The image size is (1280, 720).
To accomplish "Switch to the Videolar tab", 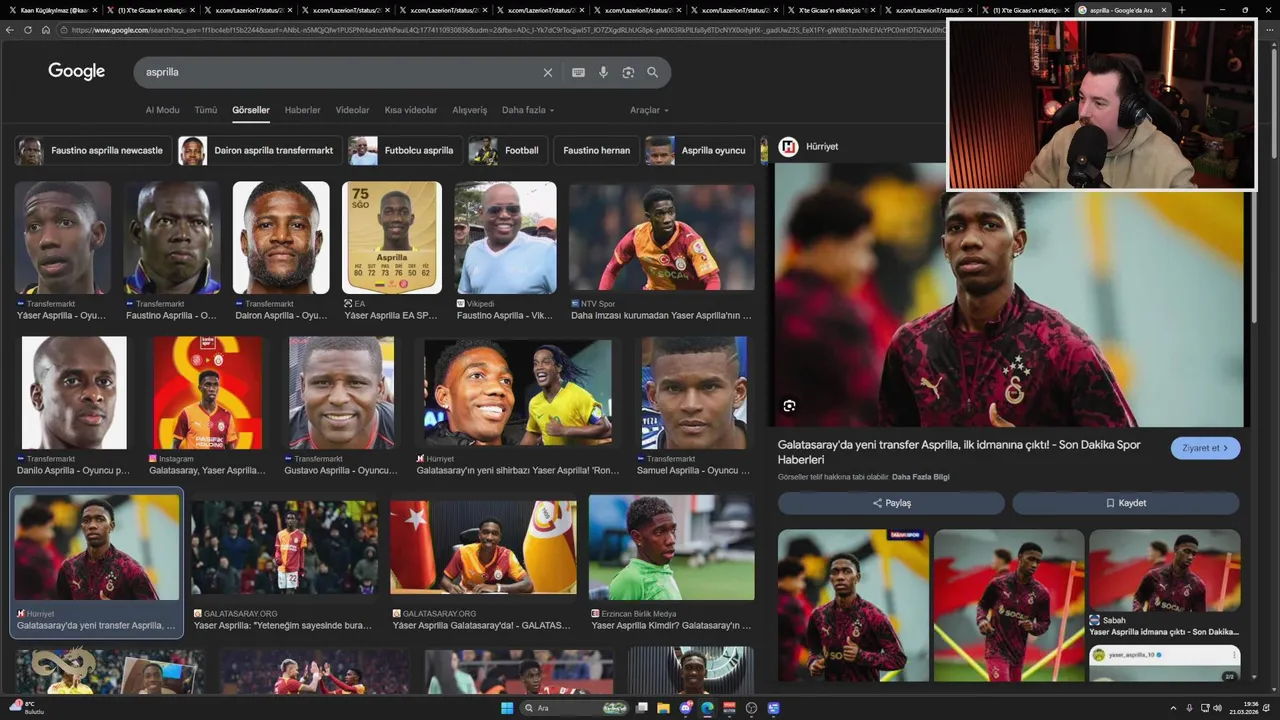I will [x=352, y=110].
